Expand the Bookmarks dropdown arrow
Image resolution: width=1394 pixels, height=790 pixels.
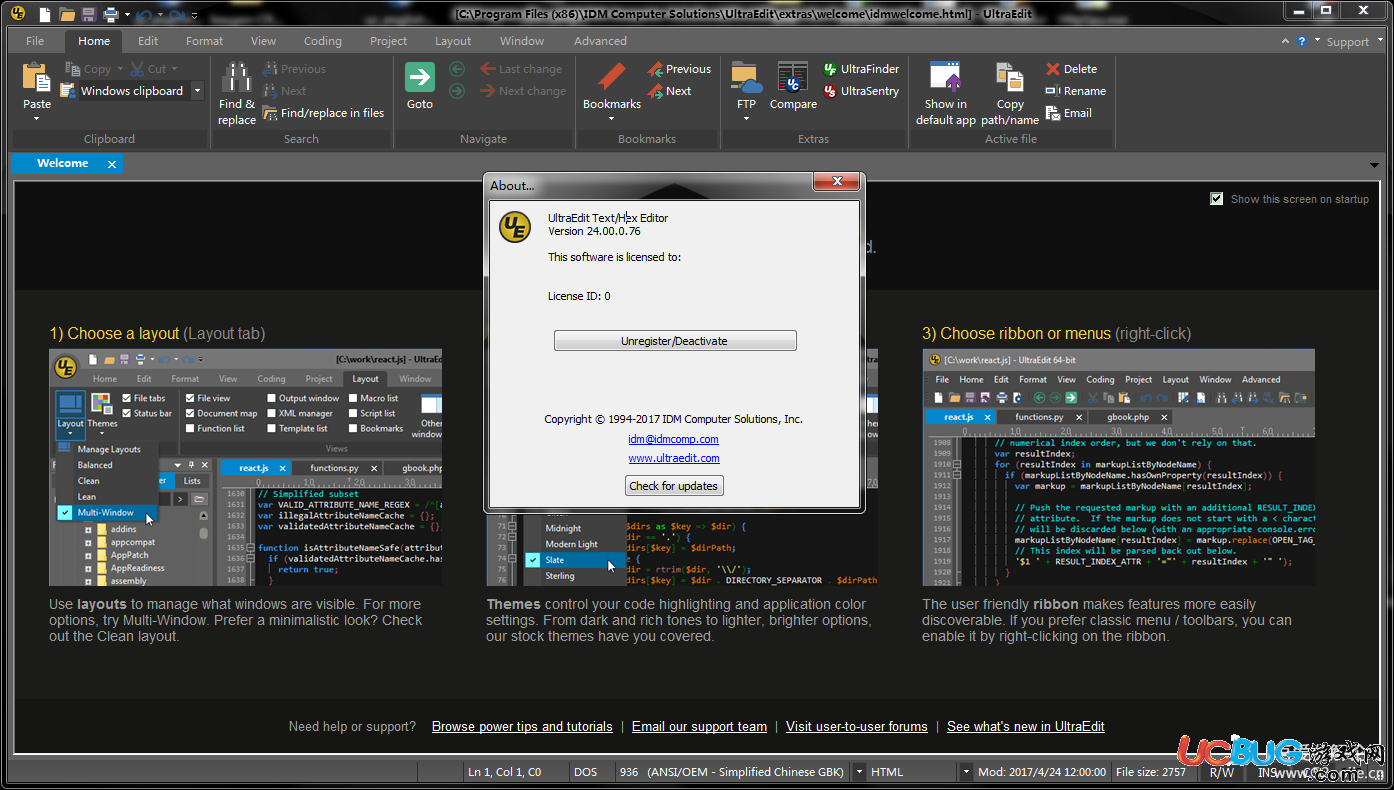[612, 119]
